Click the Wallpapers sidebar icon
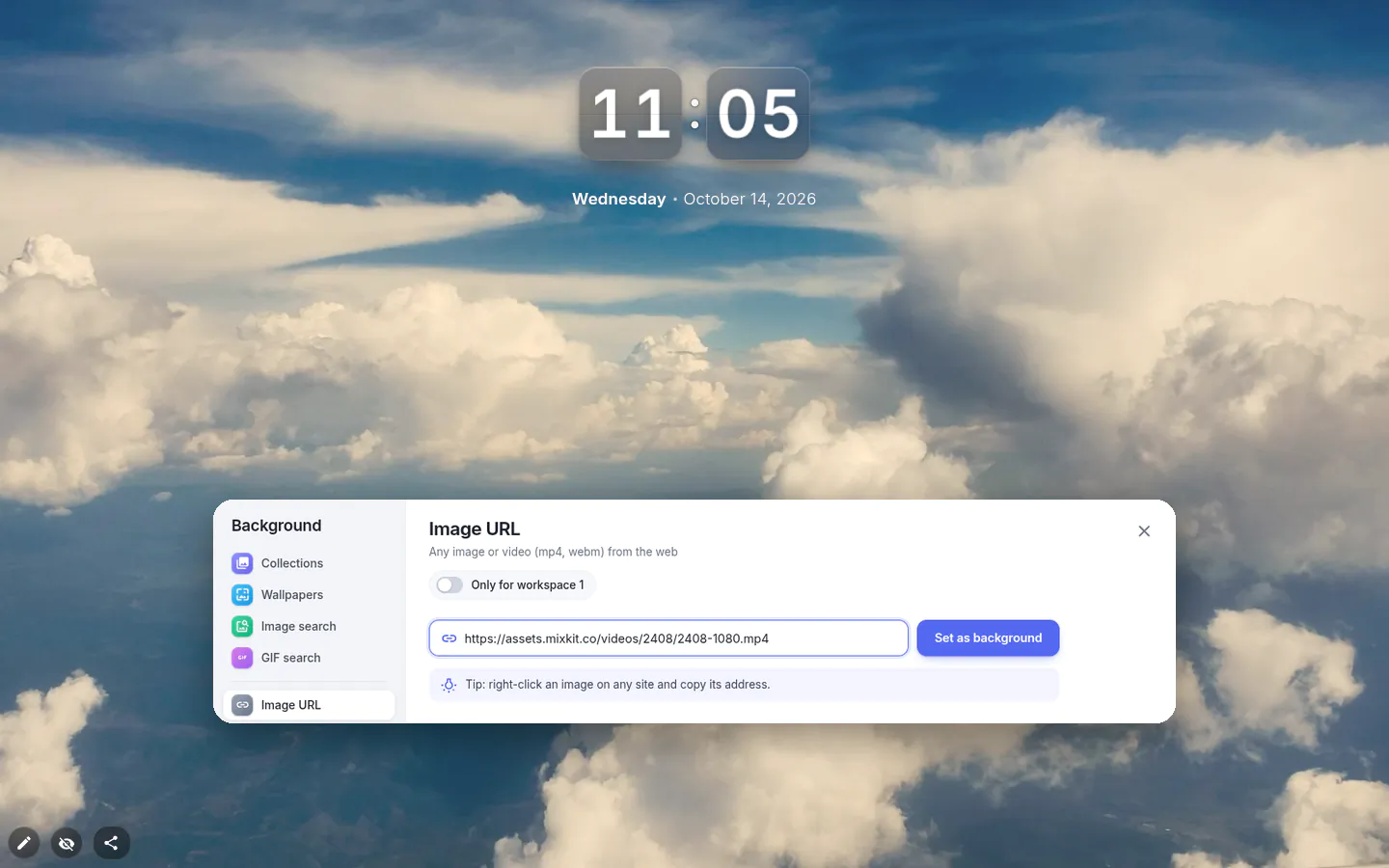Screen dimensions: 1389x868 coord(242,595)
